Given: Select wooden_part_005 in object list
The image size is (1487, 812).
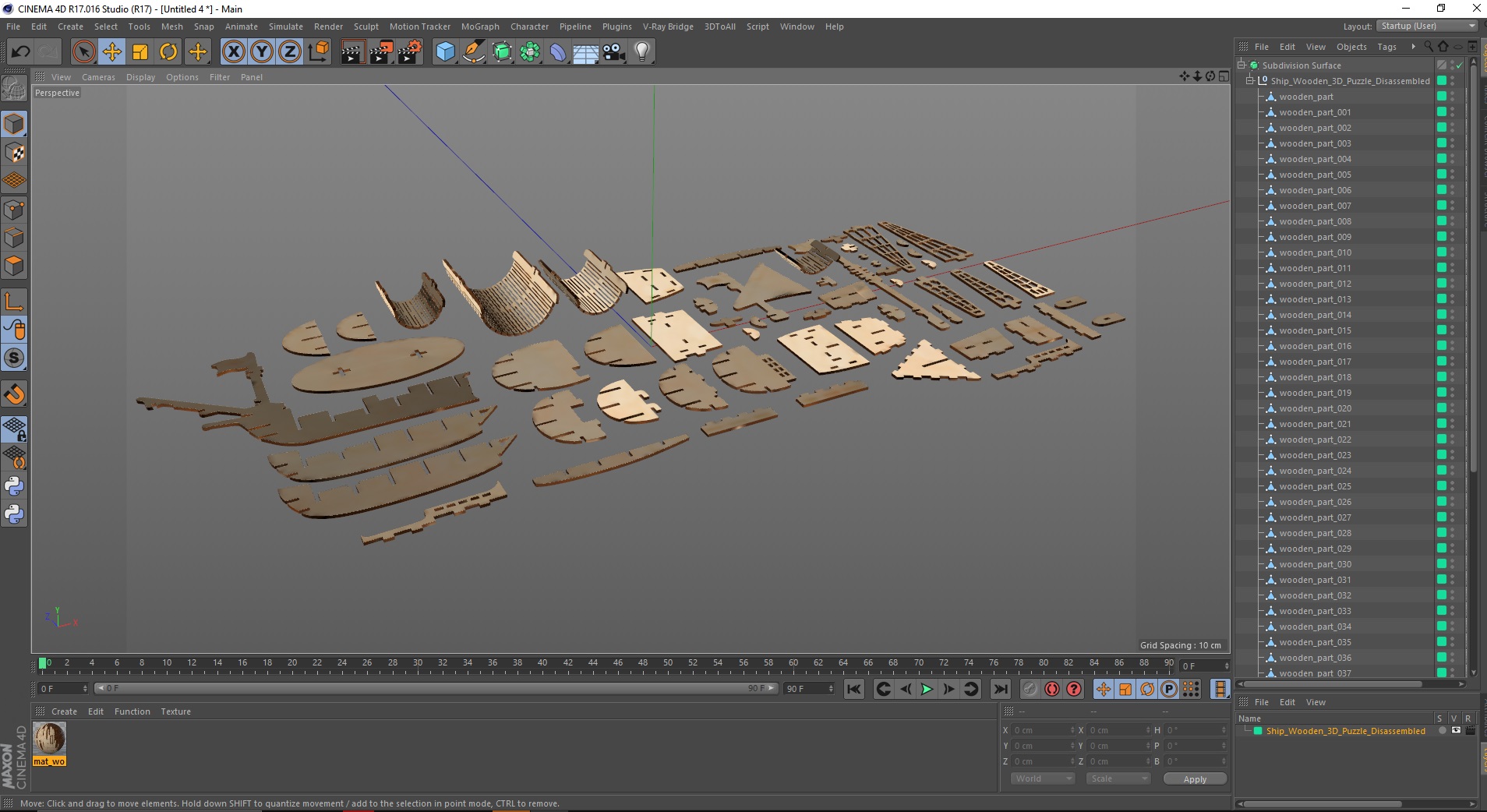Looking at the screenshot, I should click(x=1315, y=175).
